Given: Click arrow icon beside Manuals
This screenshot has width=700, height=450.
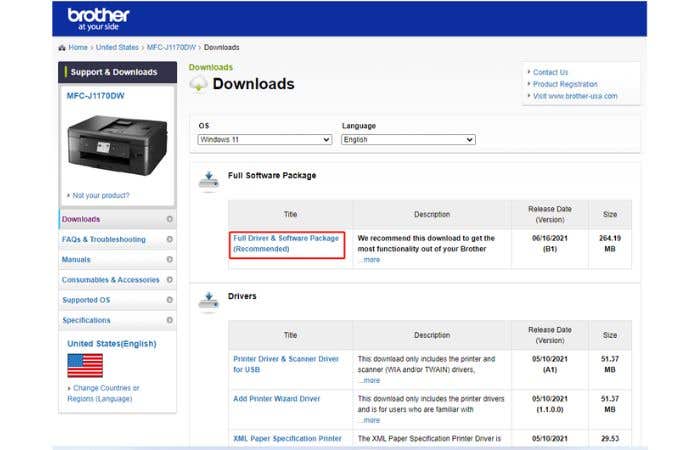Looking at the screenshot, I should click(170, 259).
